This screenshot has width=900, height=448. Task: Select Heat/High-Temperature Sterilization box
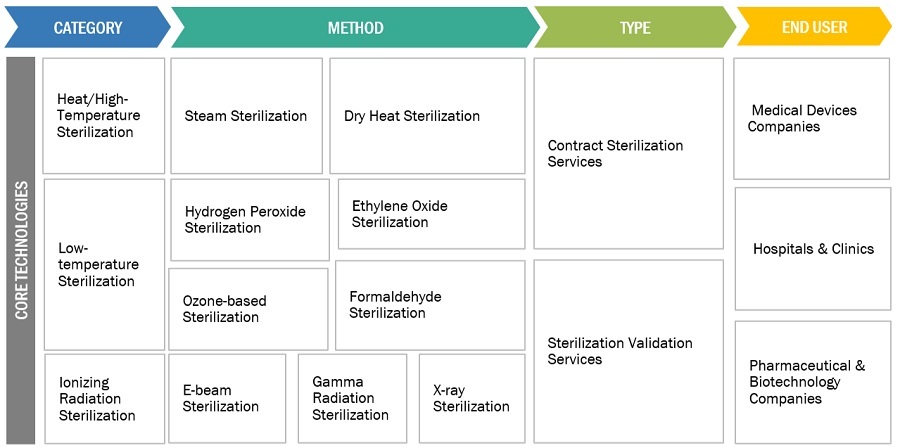pos(104,116)
